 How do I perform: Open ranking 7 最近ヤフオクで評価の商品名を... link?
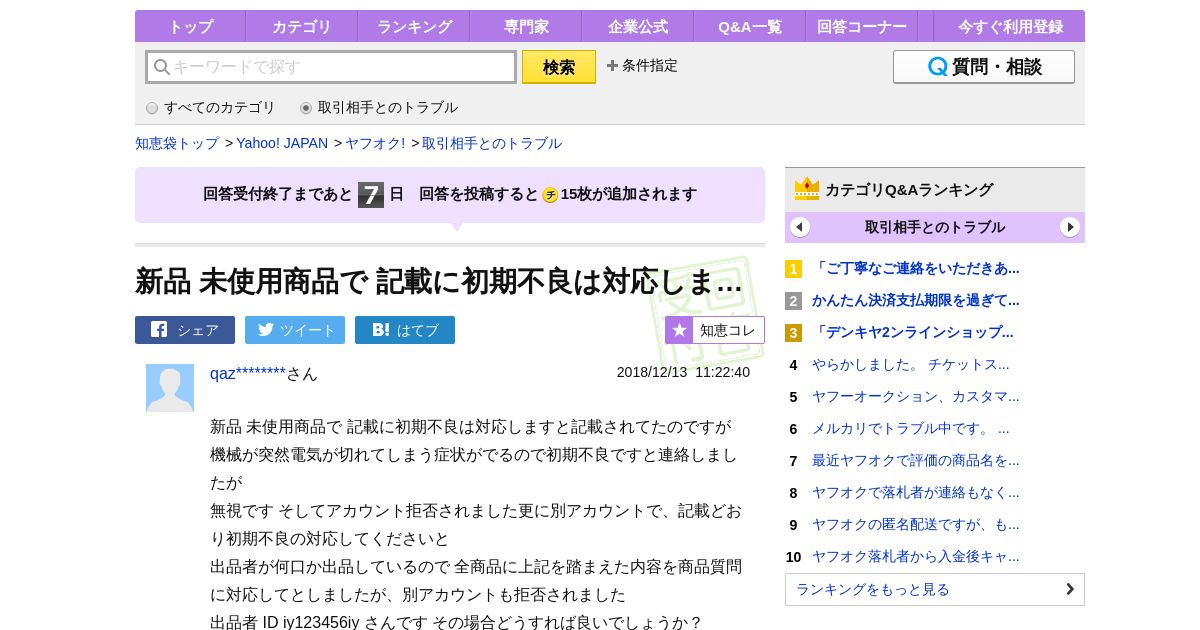coord(916,460)
